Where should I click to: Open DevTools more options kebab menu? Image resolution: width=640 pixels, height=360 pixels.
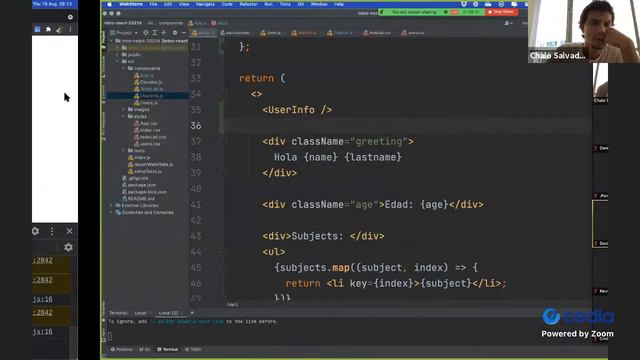click(52, 231)
